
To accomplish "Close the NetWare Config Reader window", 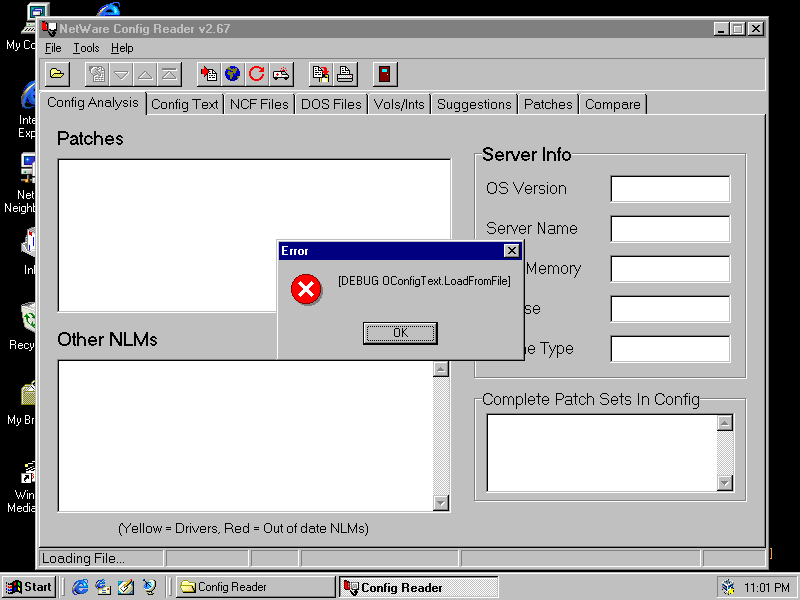I will [756, 29].
